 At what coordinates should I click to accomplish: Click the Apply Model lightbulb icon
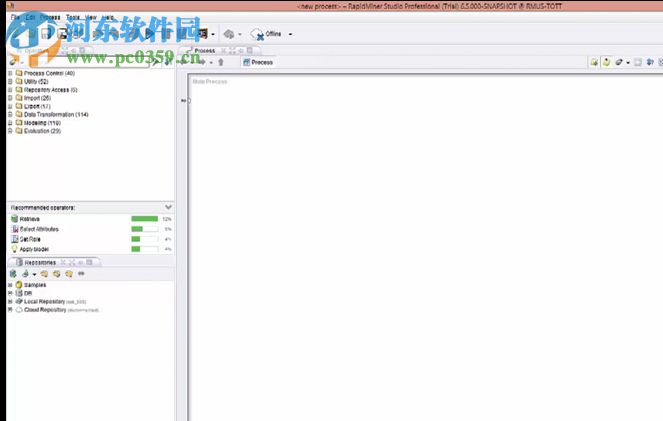(14, 249)
